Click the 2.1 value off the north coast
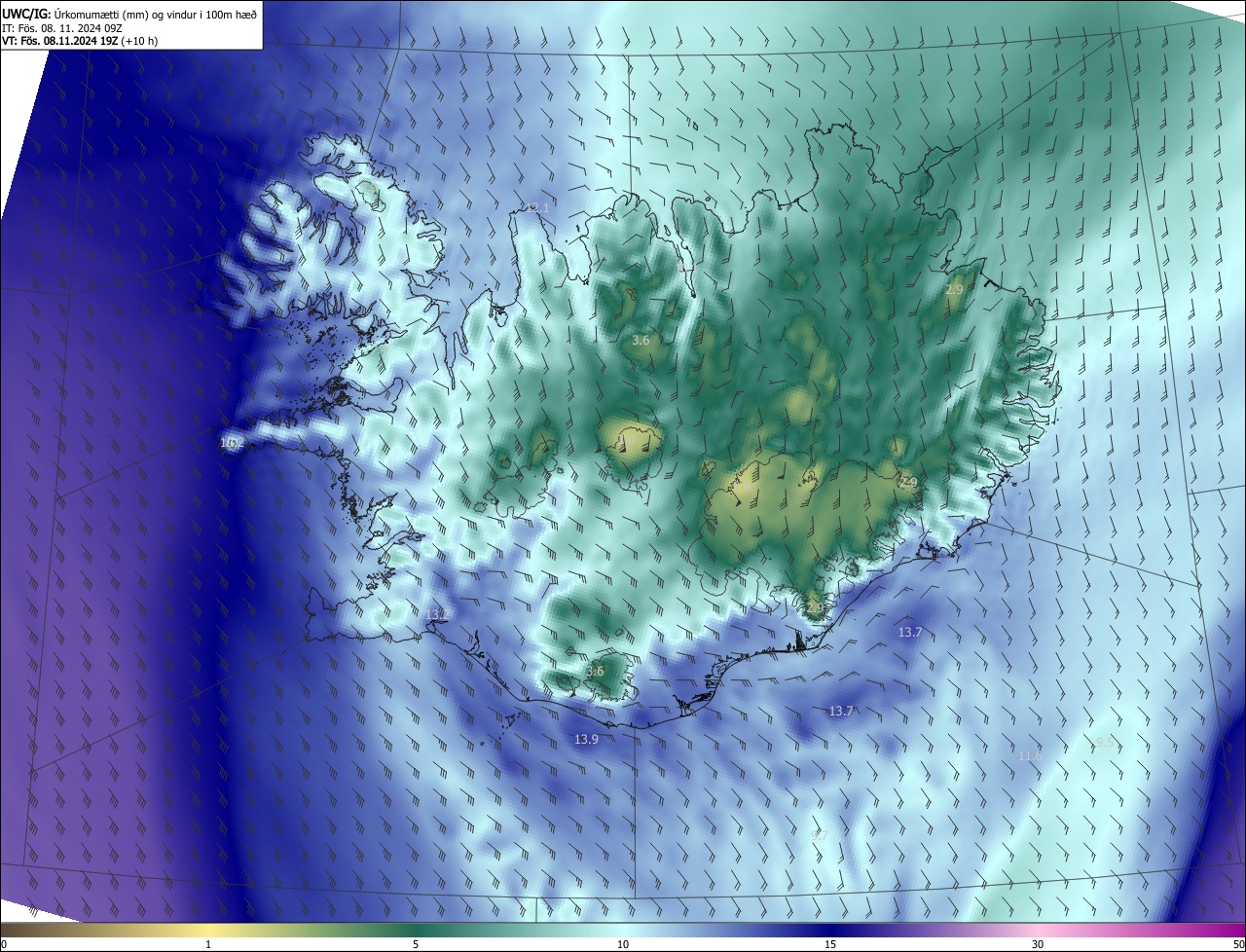The width and height of the screenshot is (1246, 952). click(539, 208)
